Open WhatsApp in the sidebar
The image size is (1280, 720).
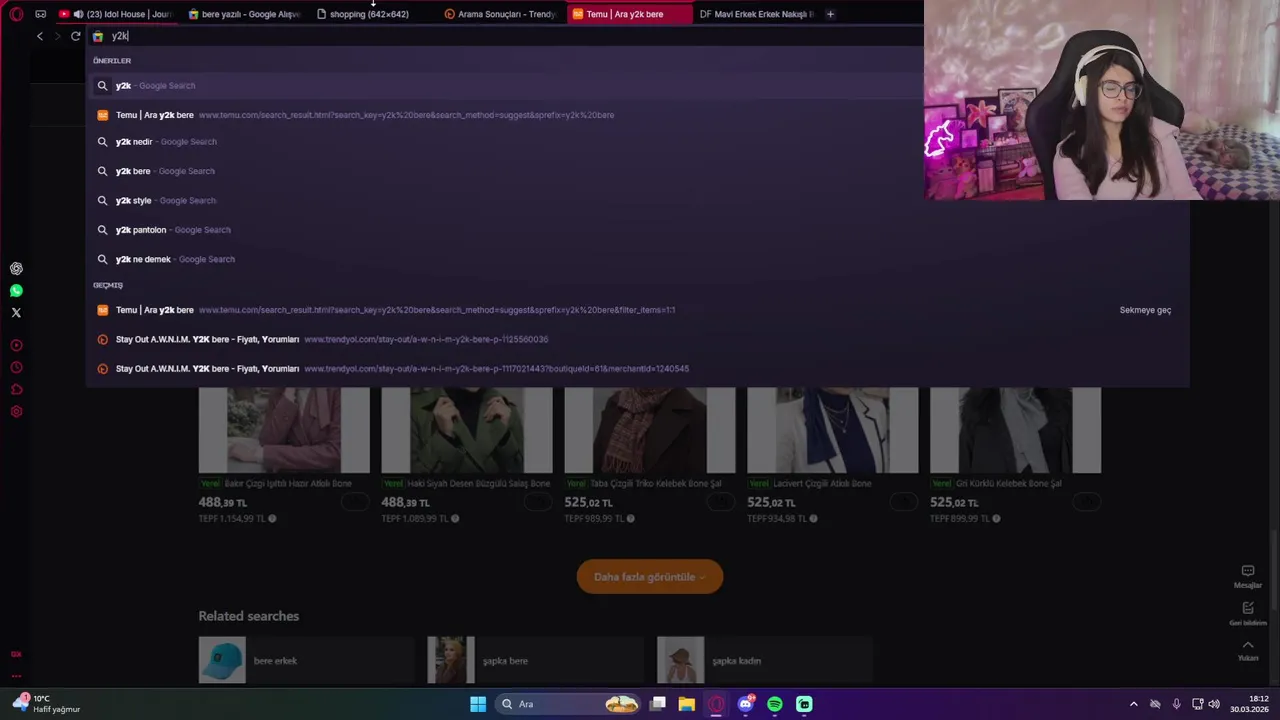[x=16, y=291]
